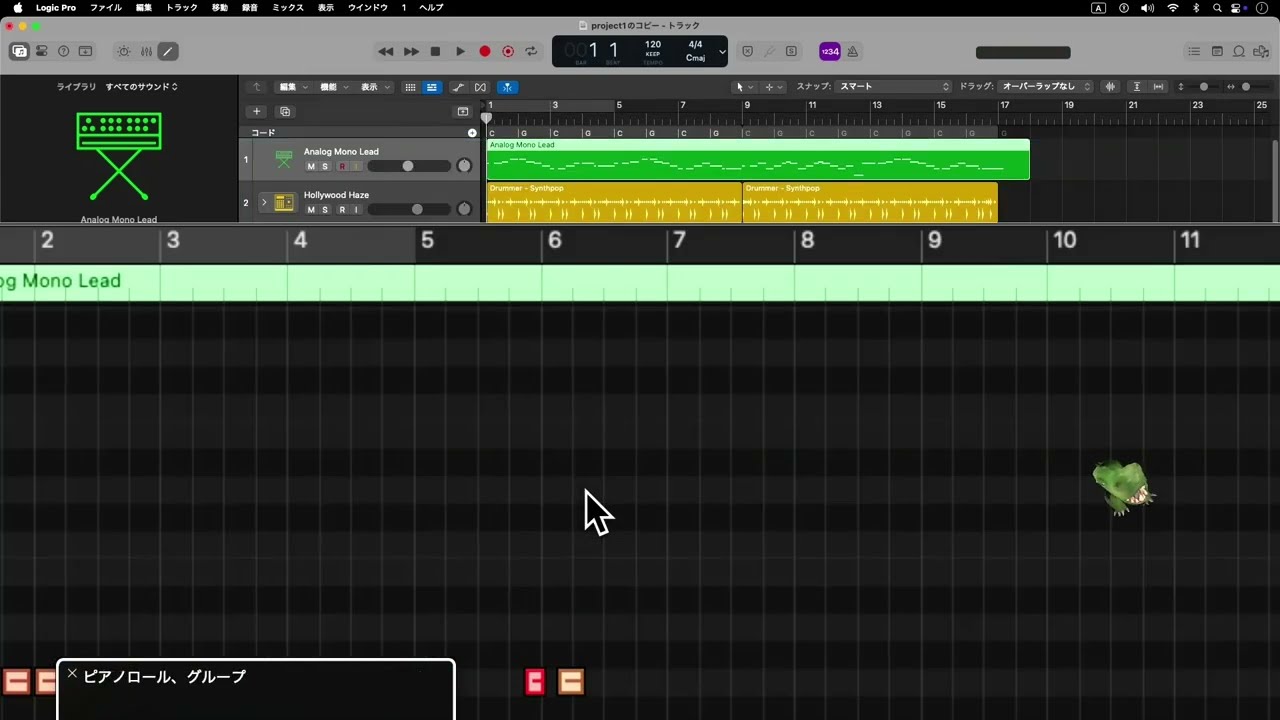Show the grid view button
The height and width of the screenshot is (720, 1280).
410,87
